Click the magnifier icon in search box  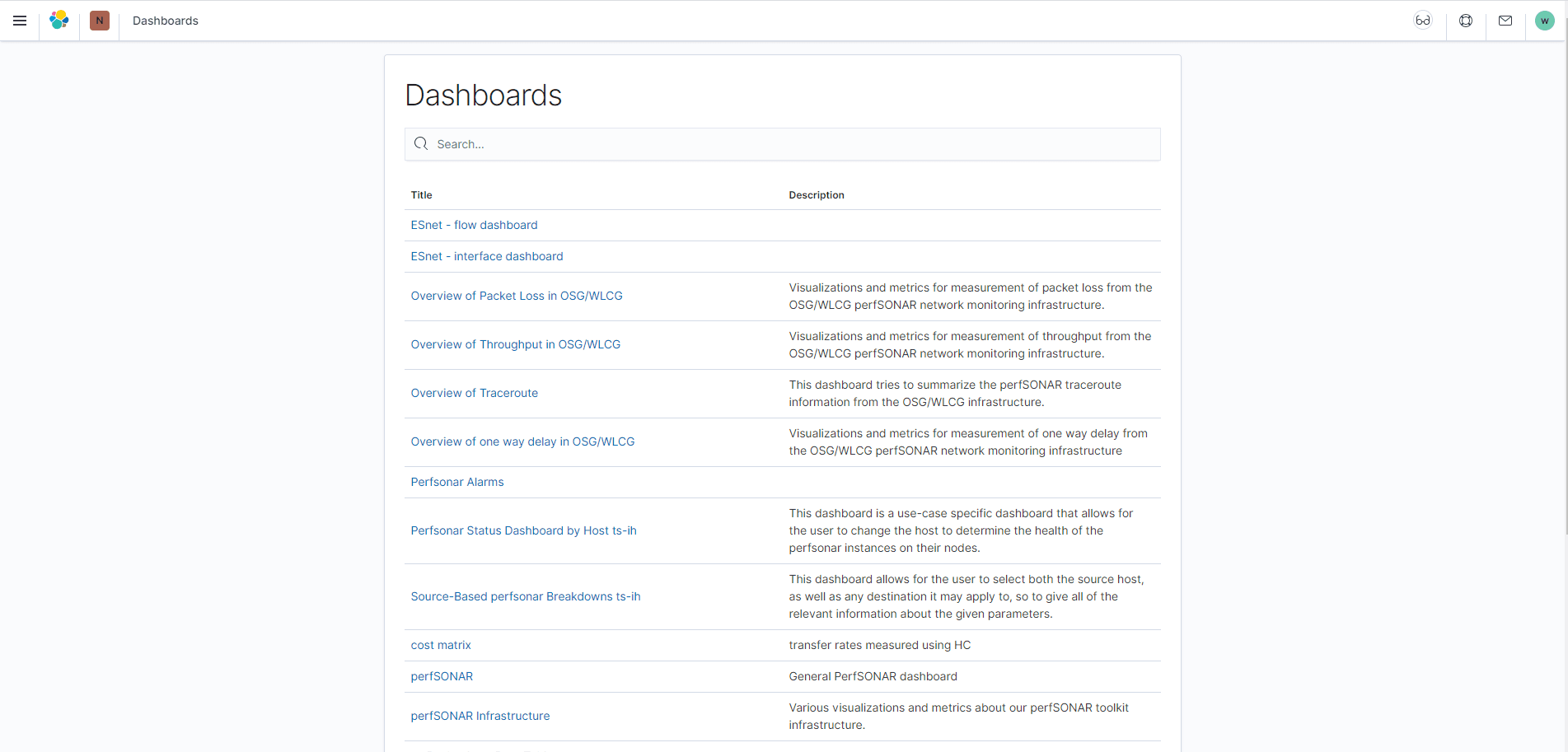[x=421, y=143]
